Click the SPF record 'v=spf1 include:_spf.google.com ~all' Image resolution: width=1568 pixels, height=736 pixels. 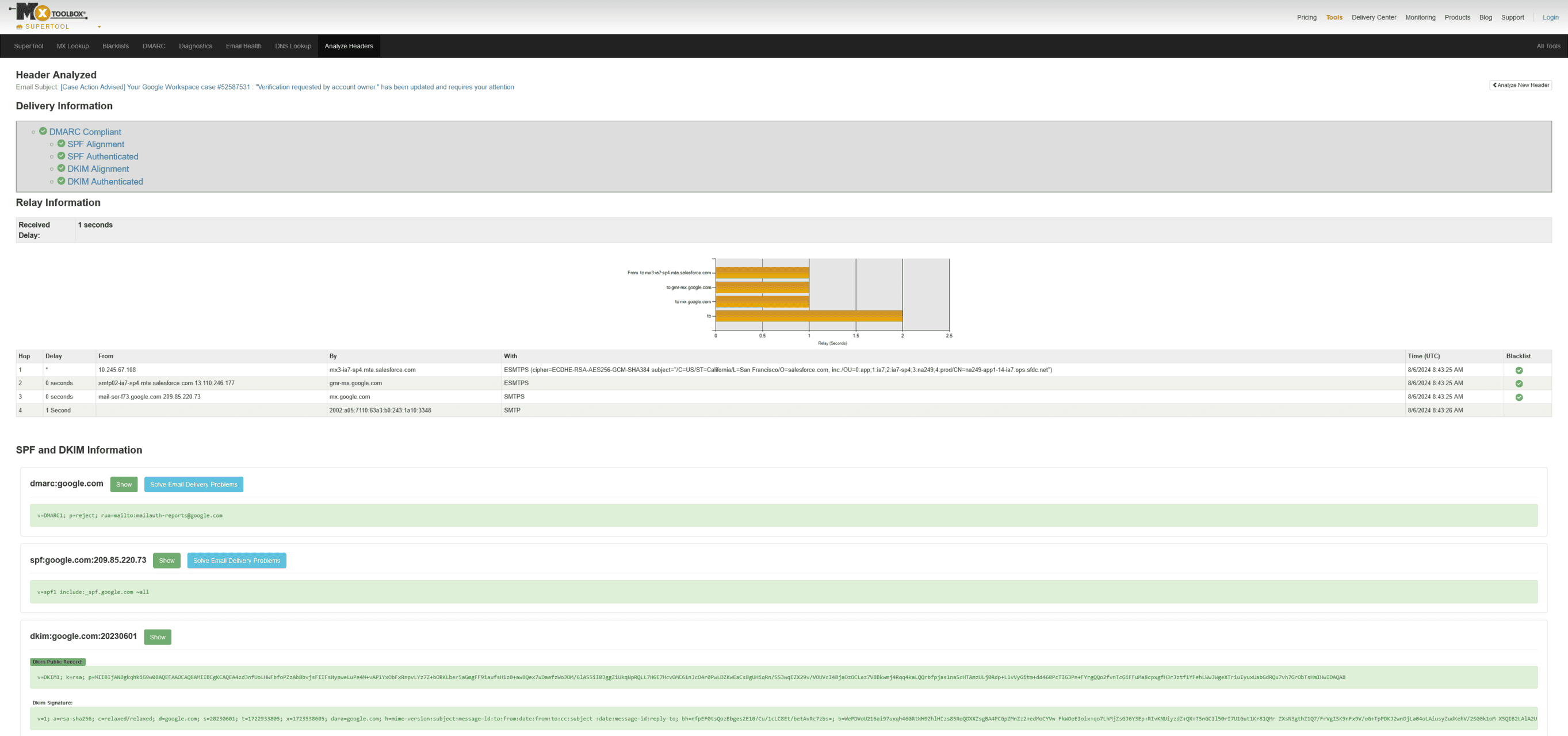pyautogui.click(x=93, y=592)
